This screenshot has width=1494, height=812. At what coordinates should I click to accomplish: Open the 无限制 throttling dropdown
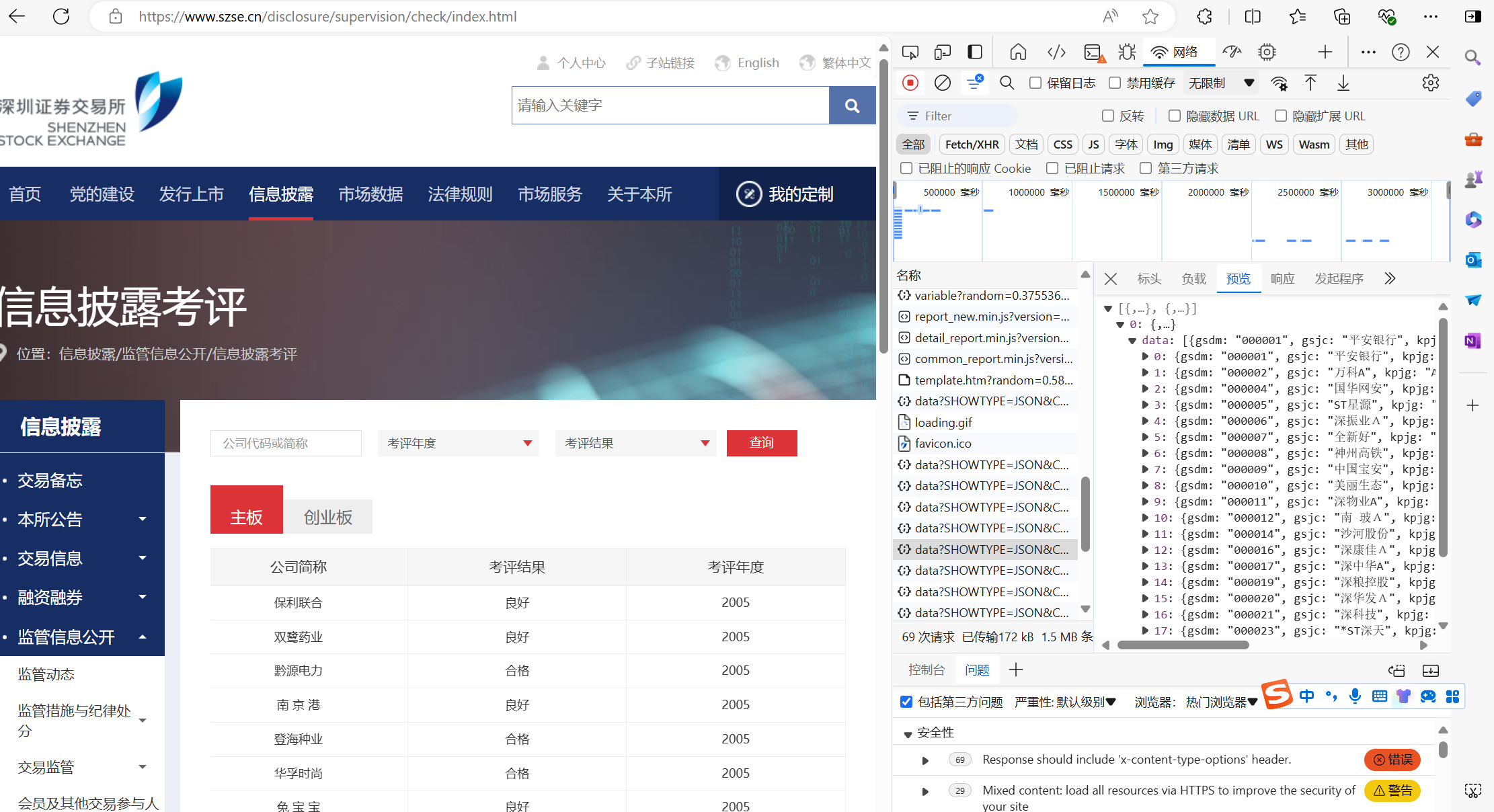coord(1220,83)
